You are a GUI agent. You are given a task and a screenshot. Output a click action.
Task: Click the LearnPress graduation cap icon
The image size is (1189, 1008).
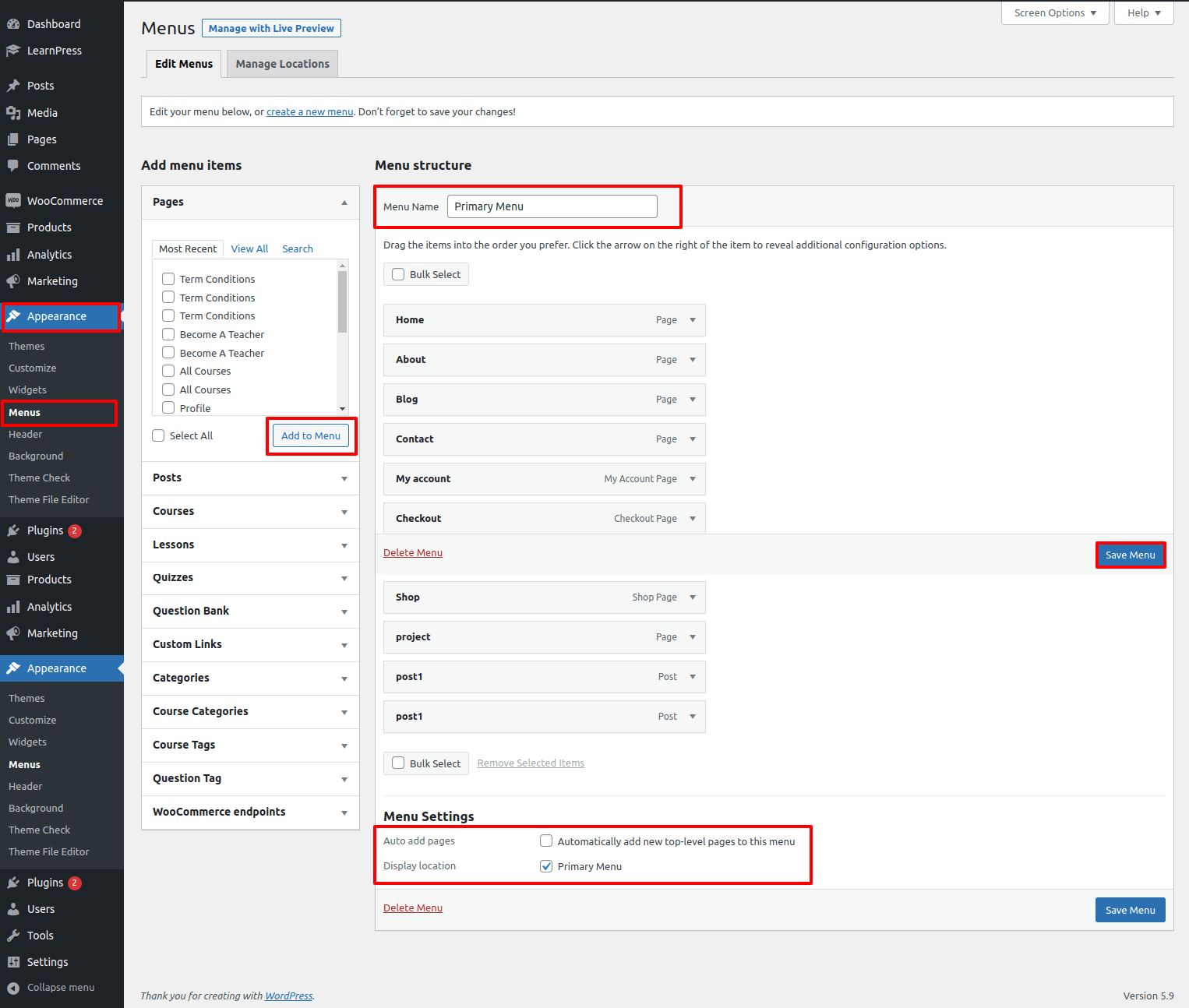[13, 51]
